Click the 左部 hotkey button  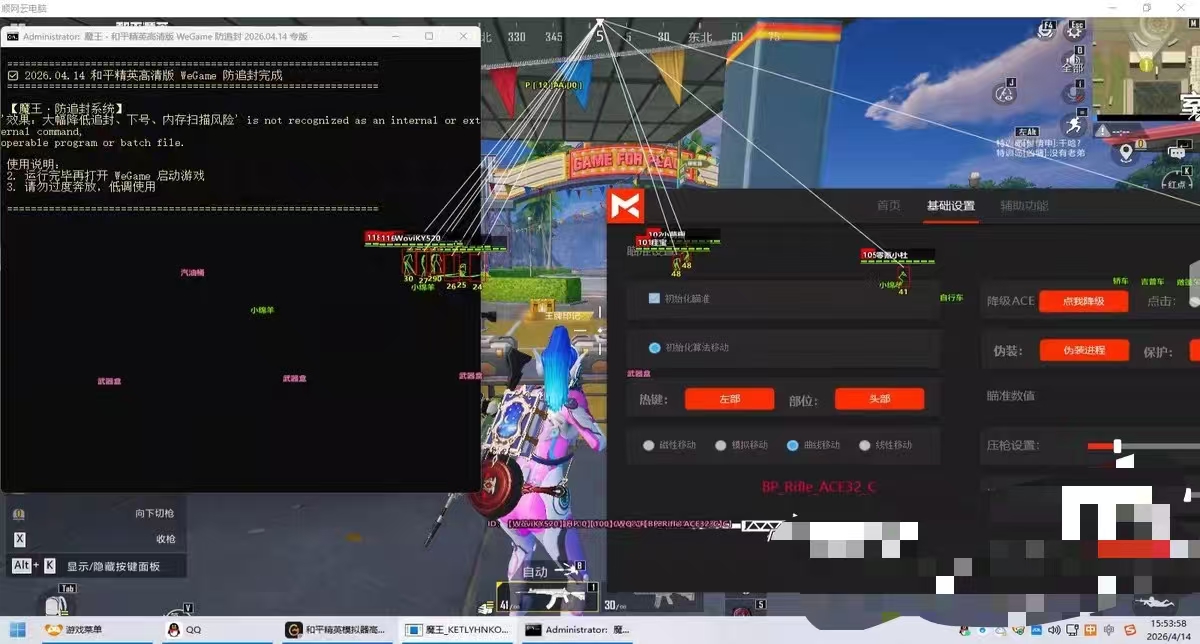[x=729, y=399]
